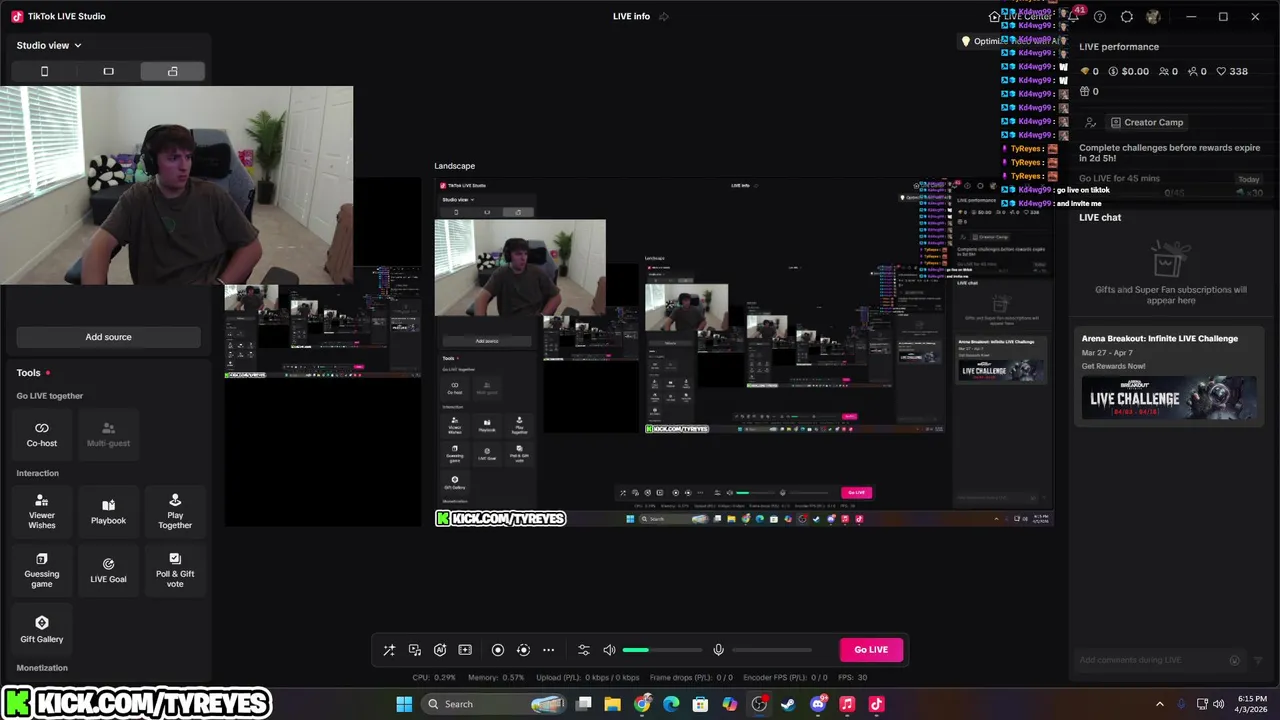Open the Guessing game tool
Viewport: 1280px width, 720px height.
(42, 570)
